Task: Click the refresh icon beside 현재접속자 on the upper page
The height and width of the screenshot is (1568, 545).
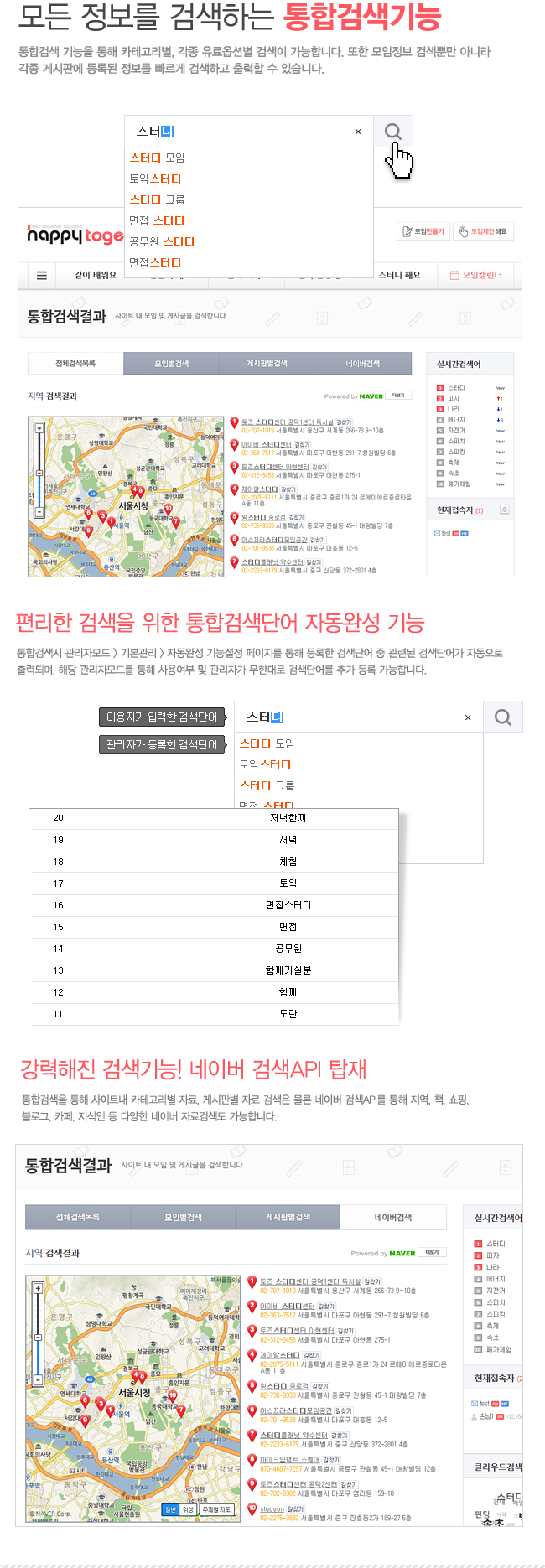Action: tap(504, 510)
